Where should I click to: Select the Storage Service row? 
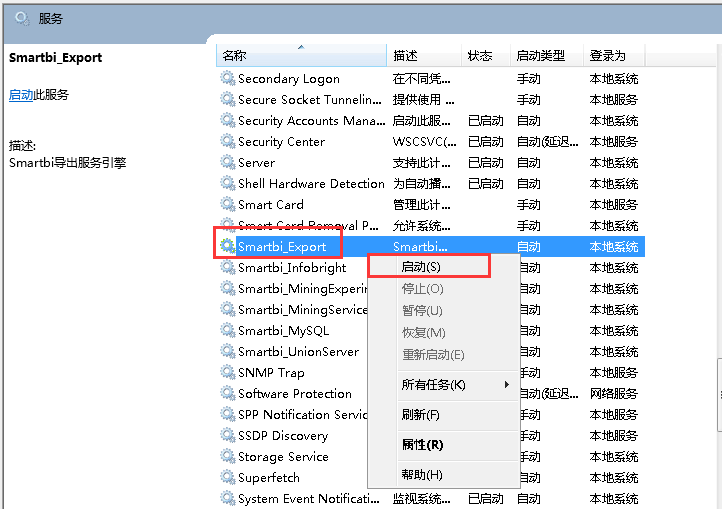[431, 456]
